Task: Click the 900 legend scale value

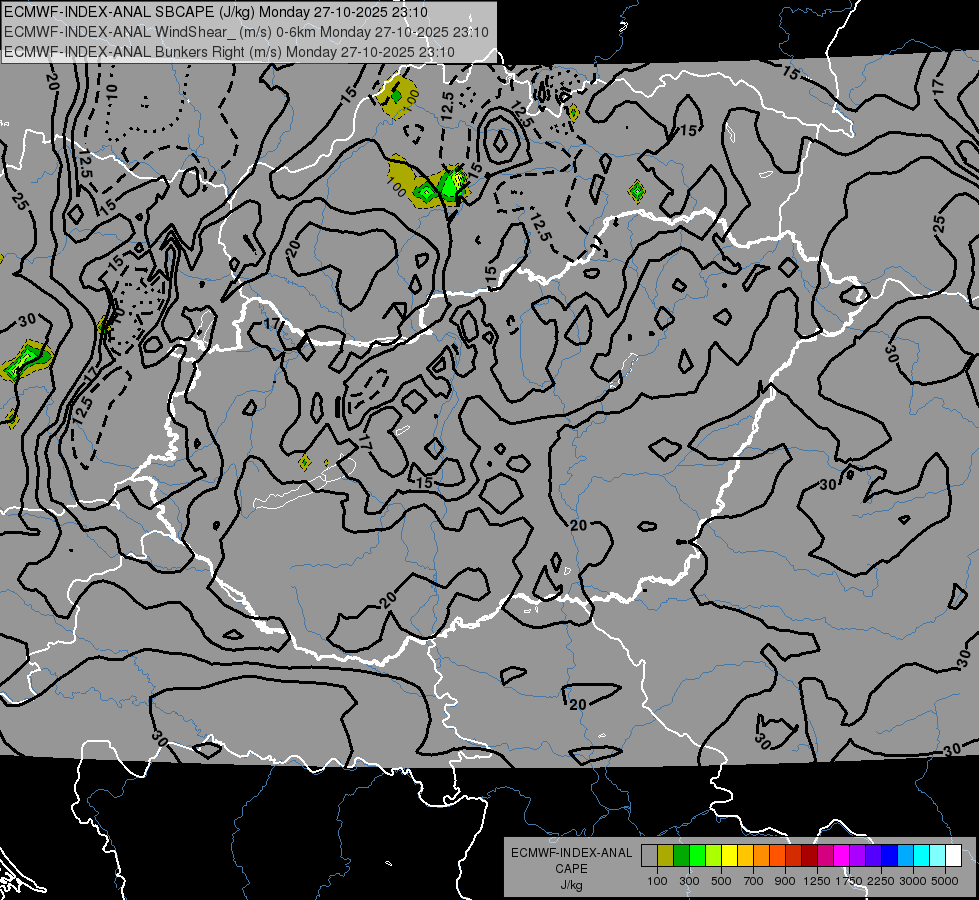Action: 785,881
